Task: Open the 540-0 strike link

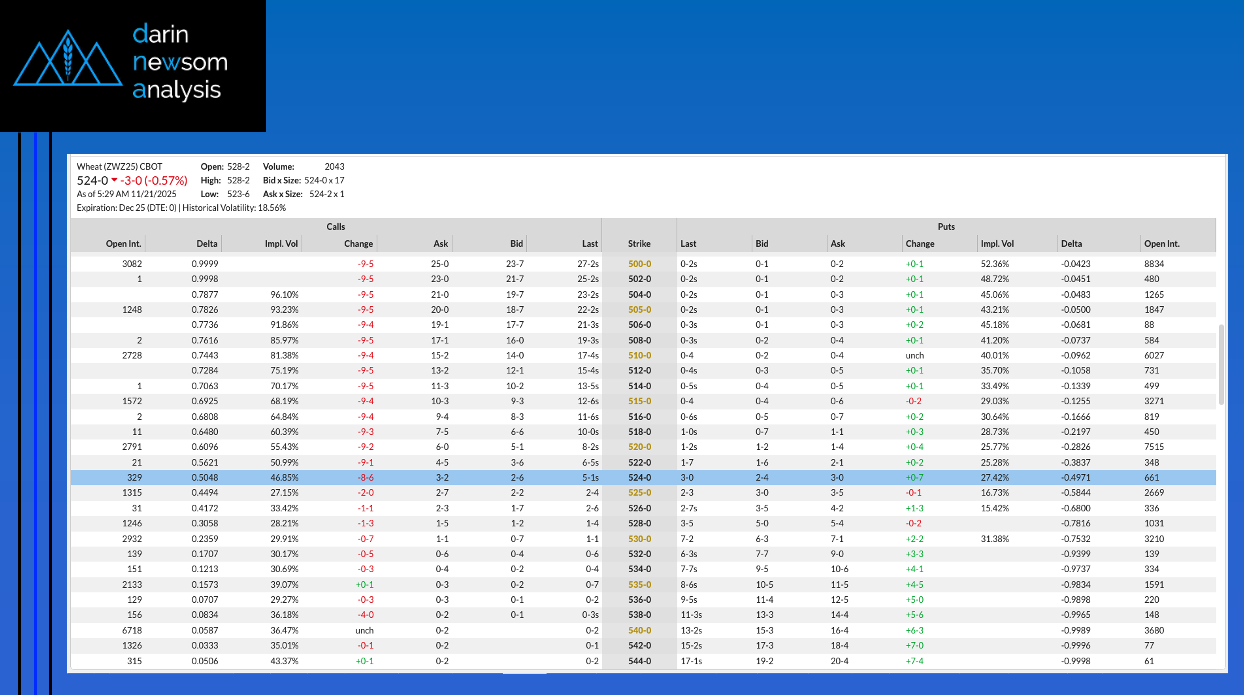Action: coord(639,630)
